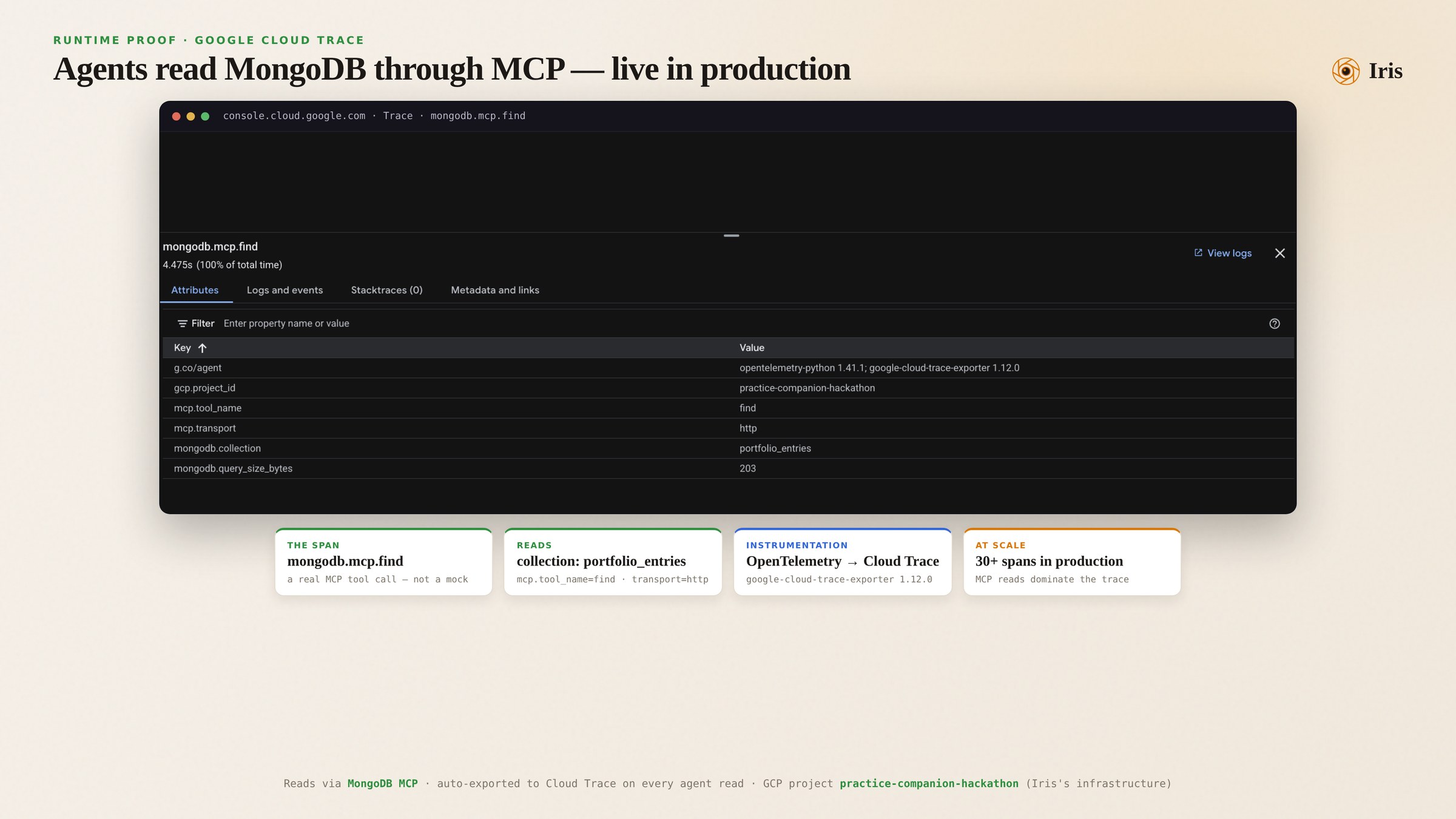Click the yellow window minimize dot
Screen dimensions: 1456x819
(190, 116)
